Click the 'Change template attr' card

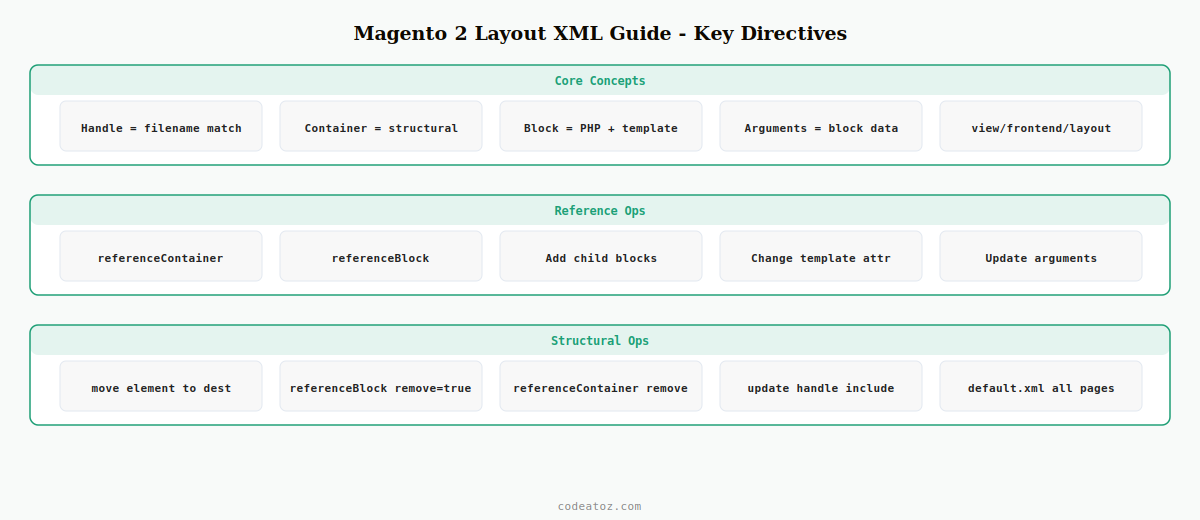pyautogui.click(x=821, y=256)
